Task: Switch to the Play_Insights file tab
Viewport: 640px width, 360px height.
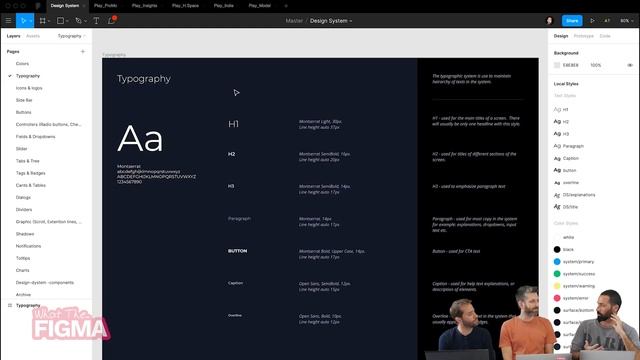Action: (144, 6)
